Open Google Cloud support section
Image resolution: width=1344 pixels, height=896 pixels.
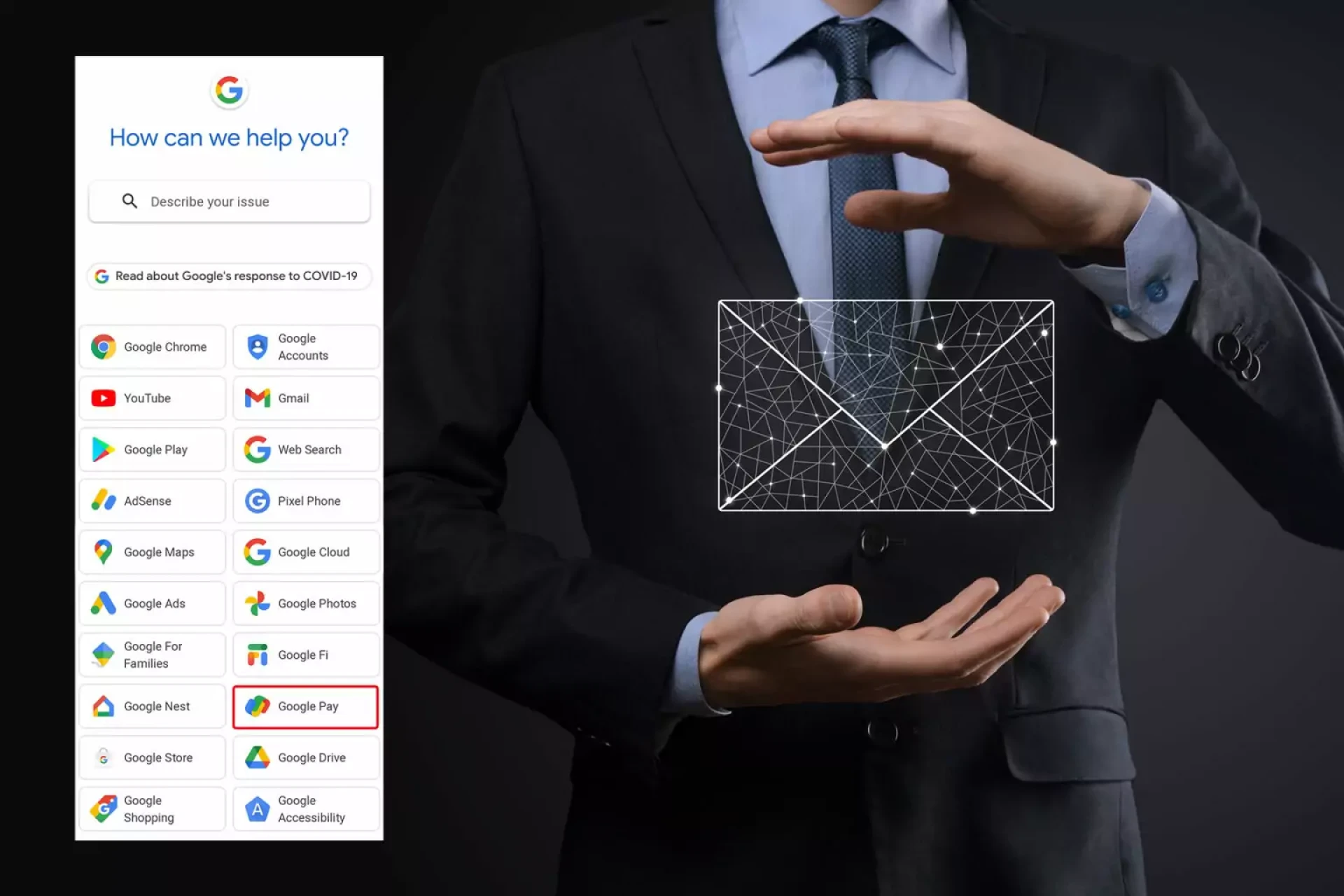click(x=305, y=552)
